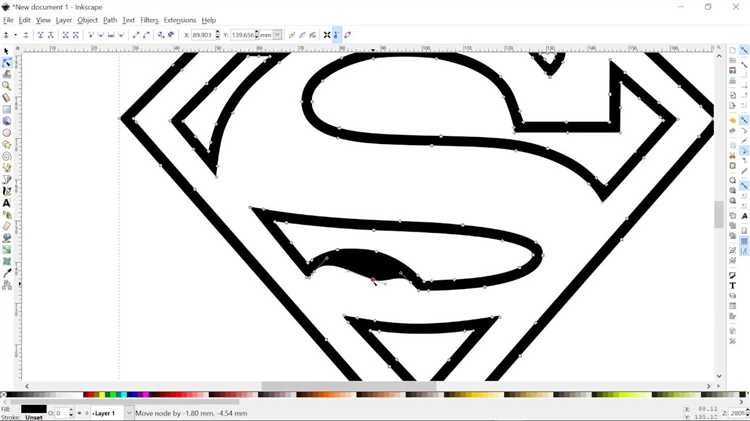The width and height of the screenshot is (750, 421).
Task: Click the Undo icon in commands bar
Action: point(732,120)
